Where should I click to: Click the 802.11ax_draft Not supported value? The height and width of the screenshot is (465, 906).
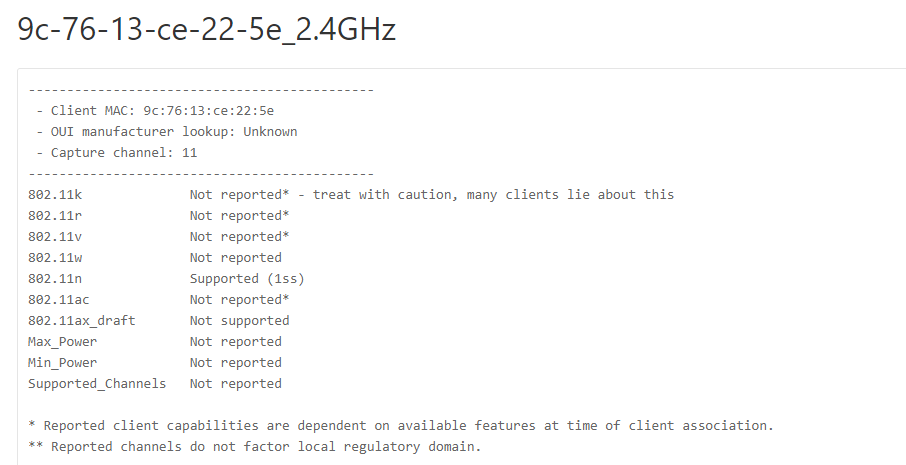239,321
